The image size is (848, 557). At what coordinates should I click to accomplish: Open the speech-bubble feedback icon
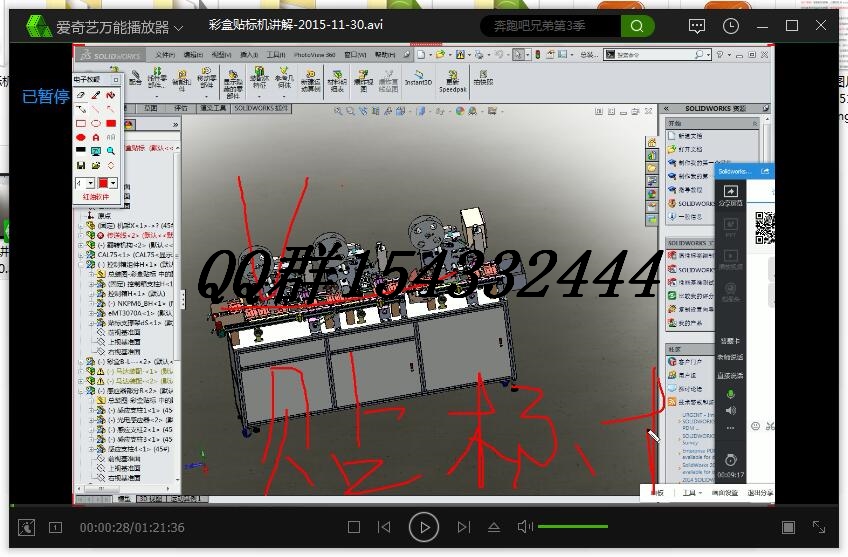[x=697, y=26]
